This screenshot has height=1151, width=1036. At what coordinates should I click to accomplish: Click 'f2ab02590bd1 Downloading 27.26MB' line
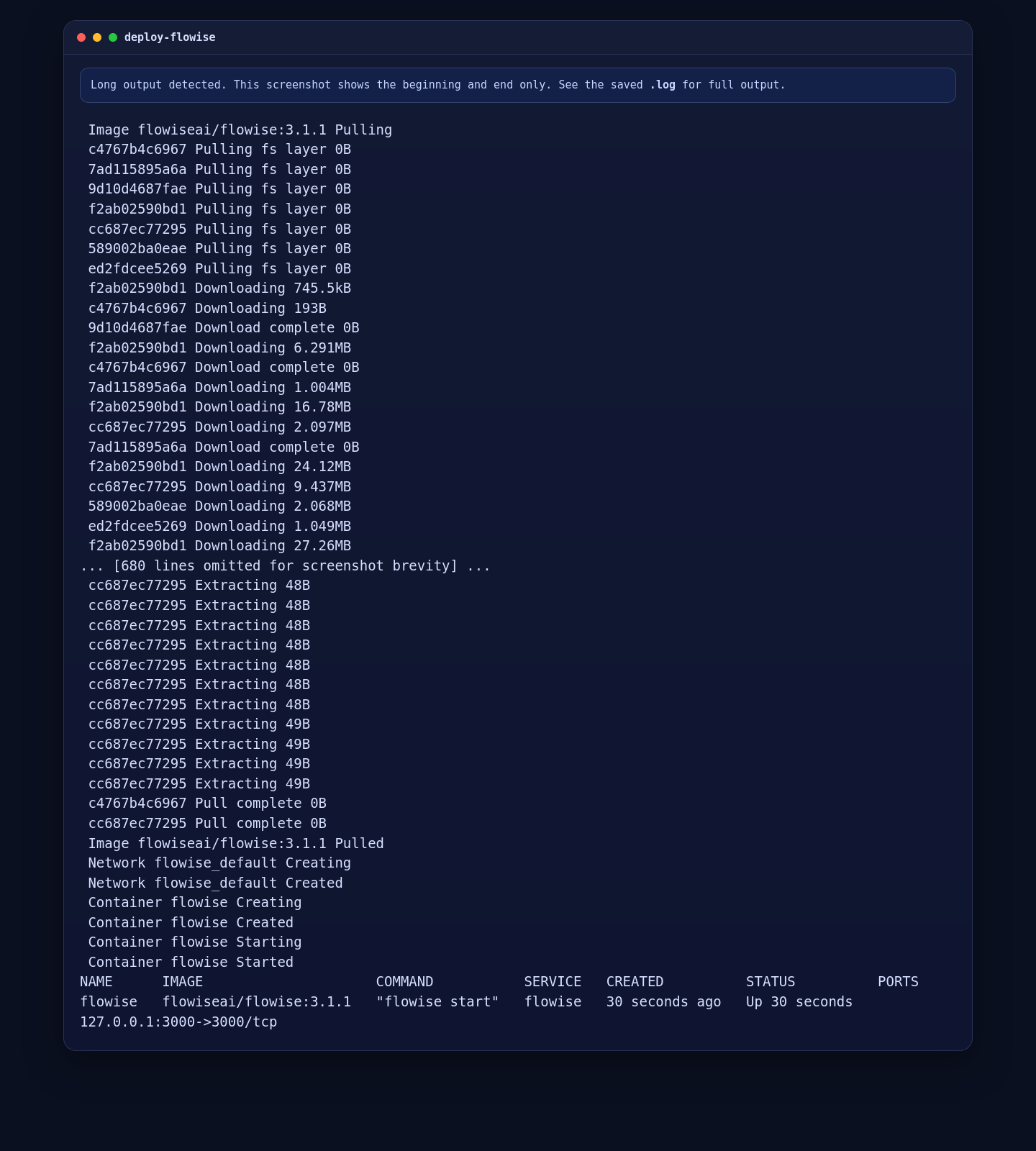219,546
